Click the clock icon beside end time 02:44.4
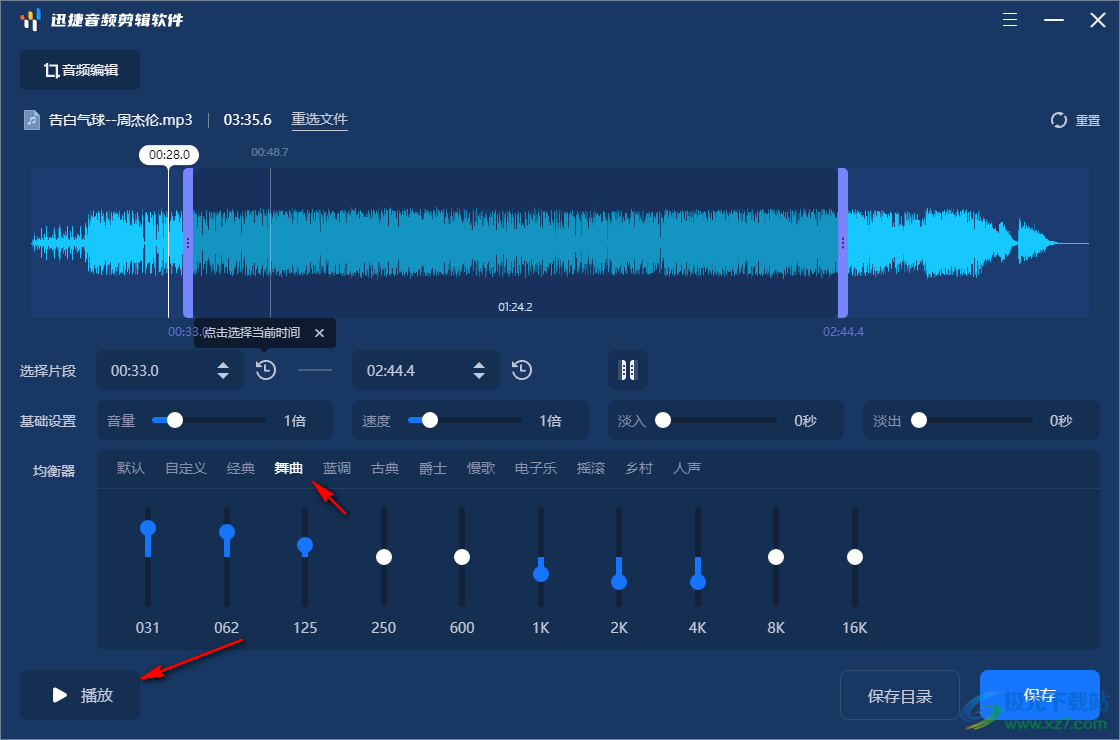1120x740 pixels. tap(522, 370)
